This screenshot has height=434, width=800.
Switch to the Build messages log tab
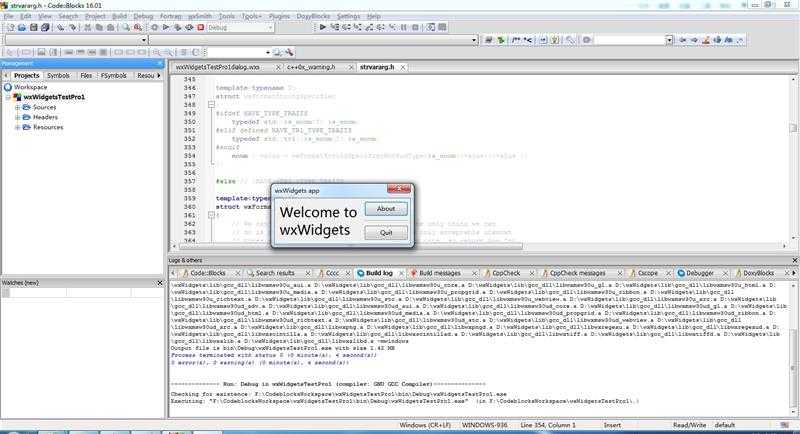click(439, 273)
